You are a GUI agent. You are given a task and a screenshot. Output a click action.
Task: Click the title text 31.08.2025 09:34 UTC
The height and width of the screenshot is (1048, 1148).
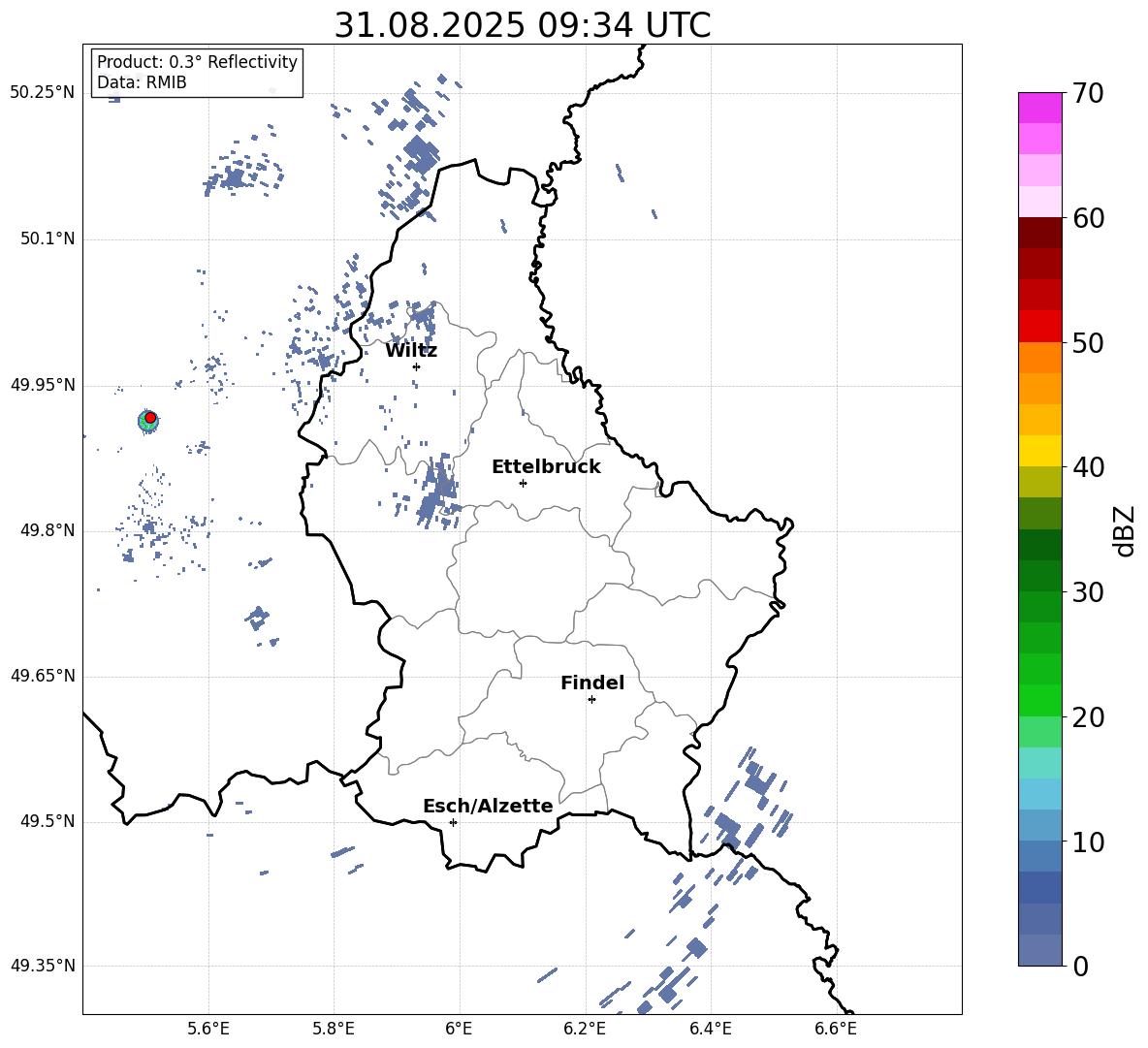point(522,25)
